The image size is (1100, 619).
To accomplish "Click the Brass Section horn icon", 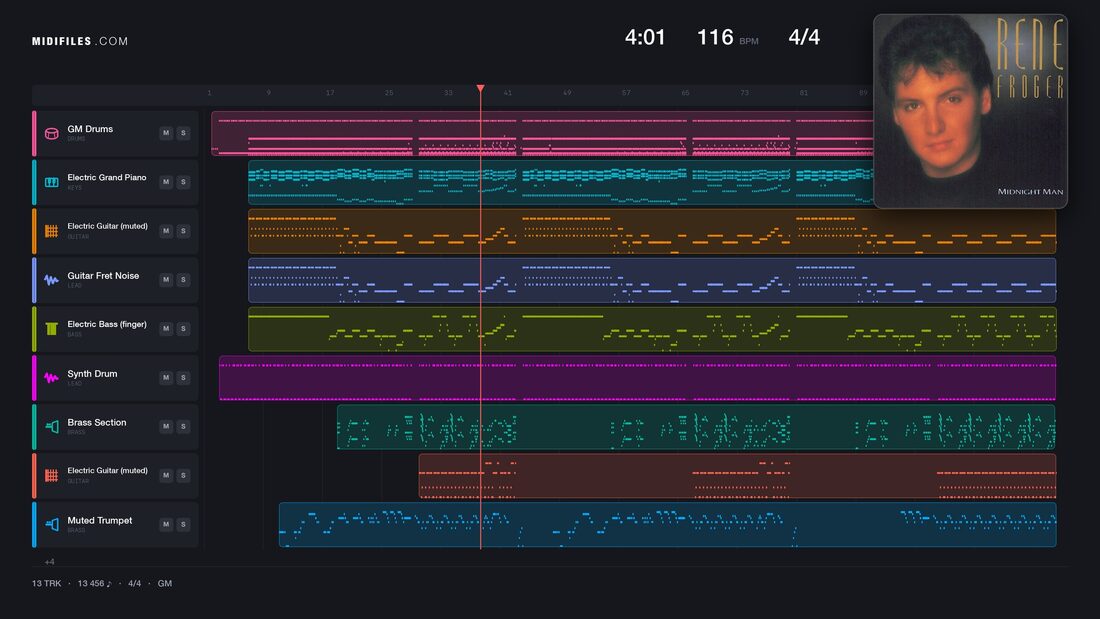I will [51, 427].
